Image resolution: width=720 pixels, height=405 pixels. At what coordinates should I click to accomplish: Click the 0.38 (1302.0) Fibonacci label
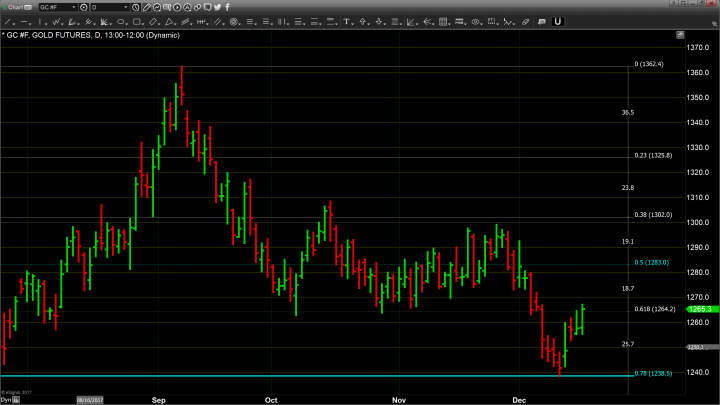(653, 214)
